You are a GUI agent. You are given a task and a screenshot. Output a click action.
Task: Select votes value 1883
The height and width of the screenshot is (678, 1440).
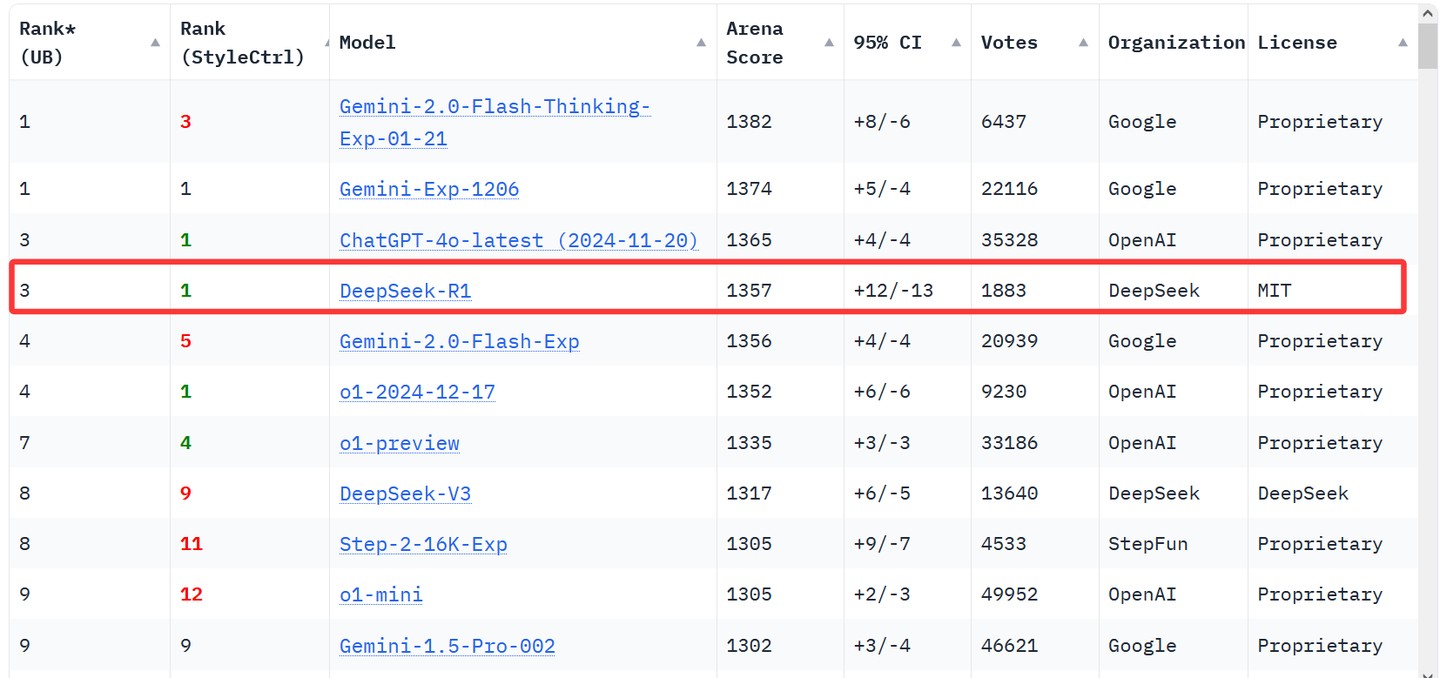[x=1004, y=291]
